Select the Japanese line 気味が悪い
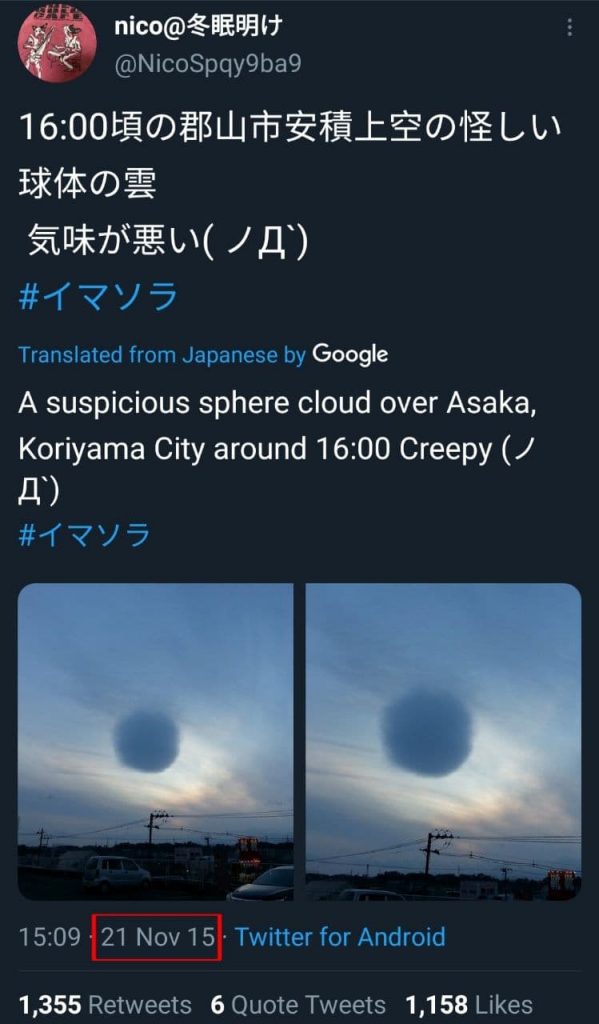The width and height of the screenshot is (599, 1024). [168, 242]
